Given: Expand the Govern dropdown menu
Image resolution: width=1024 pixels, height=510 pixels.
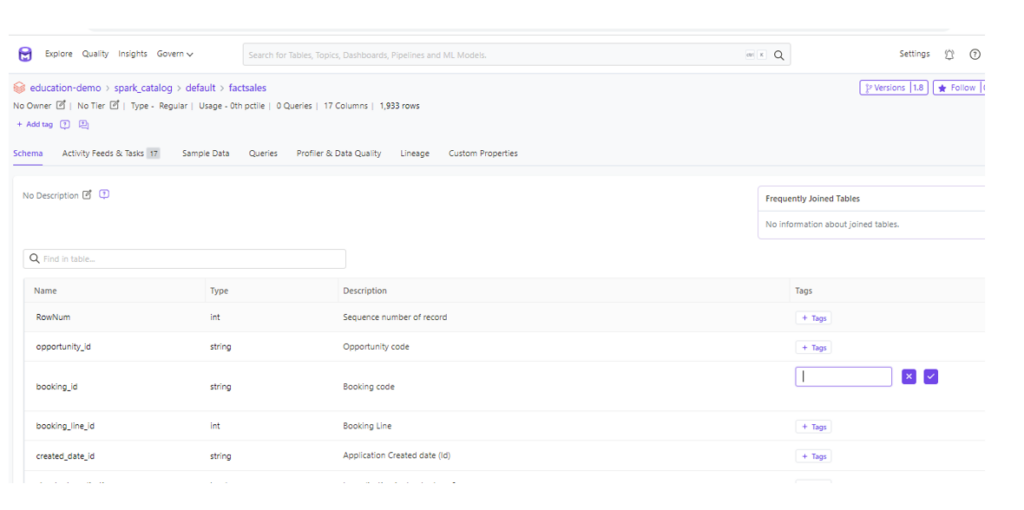Looking at the screenshot, I should click(x=175, y=54).
